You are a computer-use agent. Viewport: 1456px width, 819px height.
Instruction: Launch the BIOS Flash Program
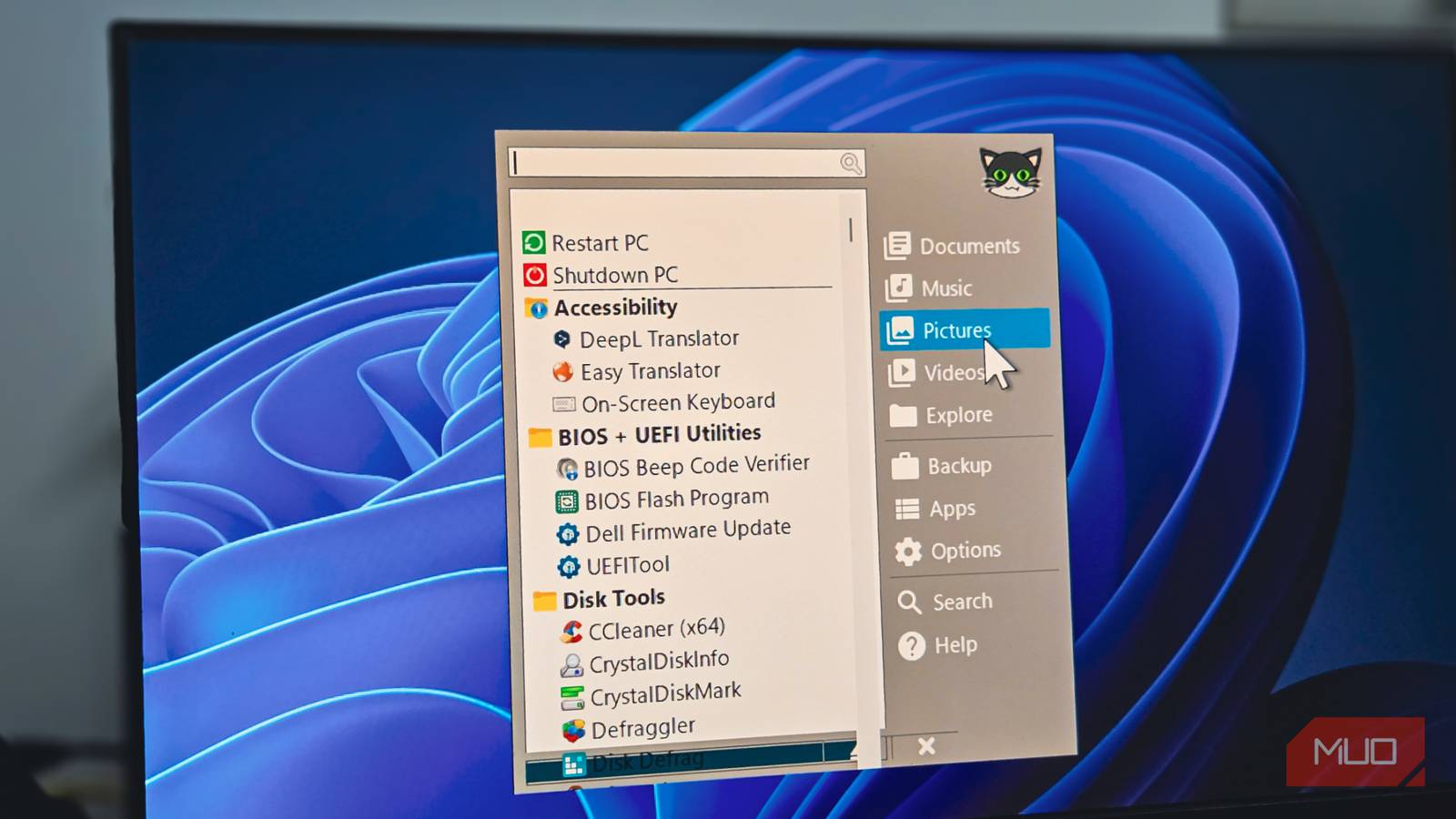click(677, 497)
